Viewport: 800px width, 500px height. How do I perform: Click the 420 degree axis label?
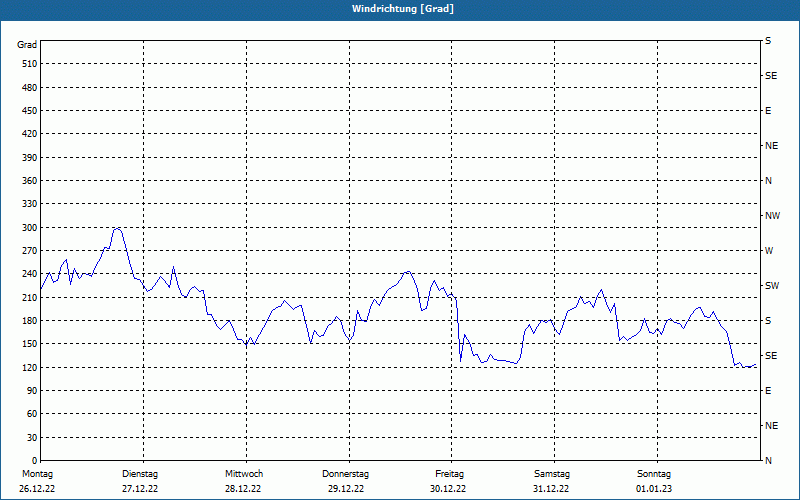[x=30, y=134]
